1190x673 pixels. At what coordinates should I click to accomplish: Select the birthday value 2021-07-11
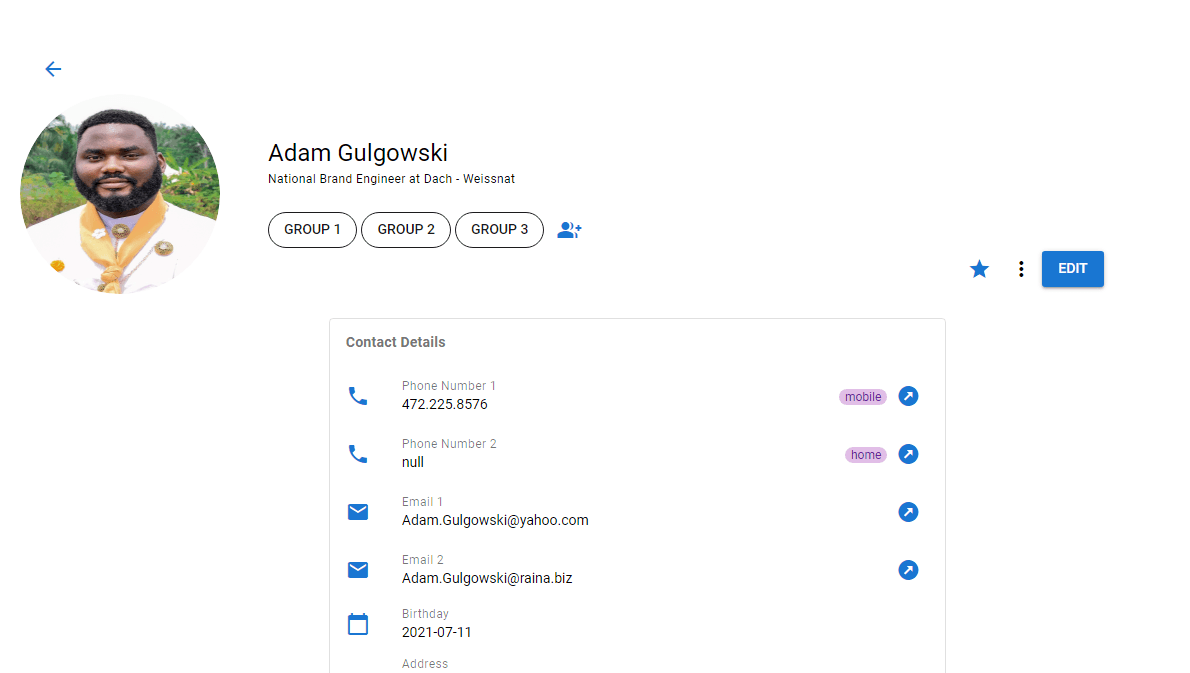click(436, 632)
